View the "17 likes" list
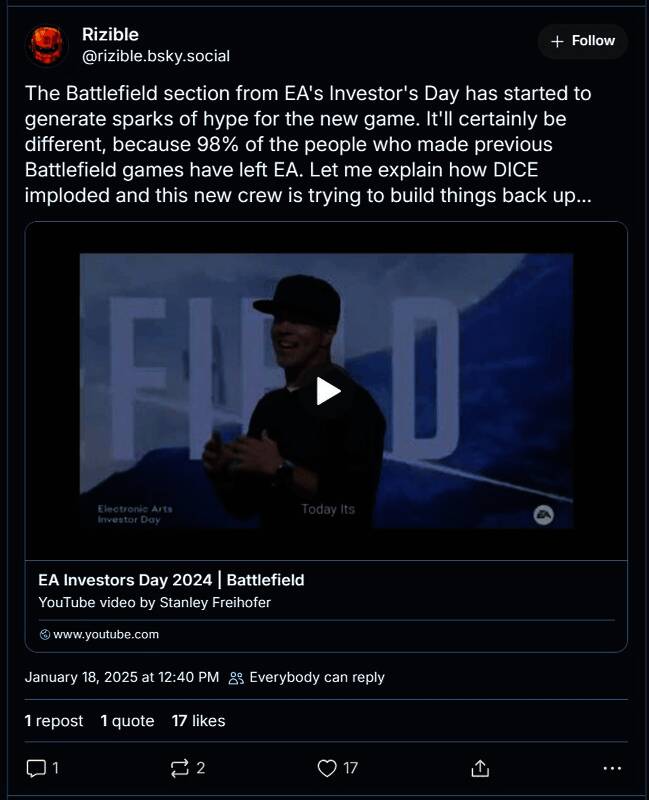 click(198, 720)
